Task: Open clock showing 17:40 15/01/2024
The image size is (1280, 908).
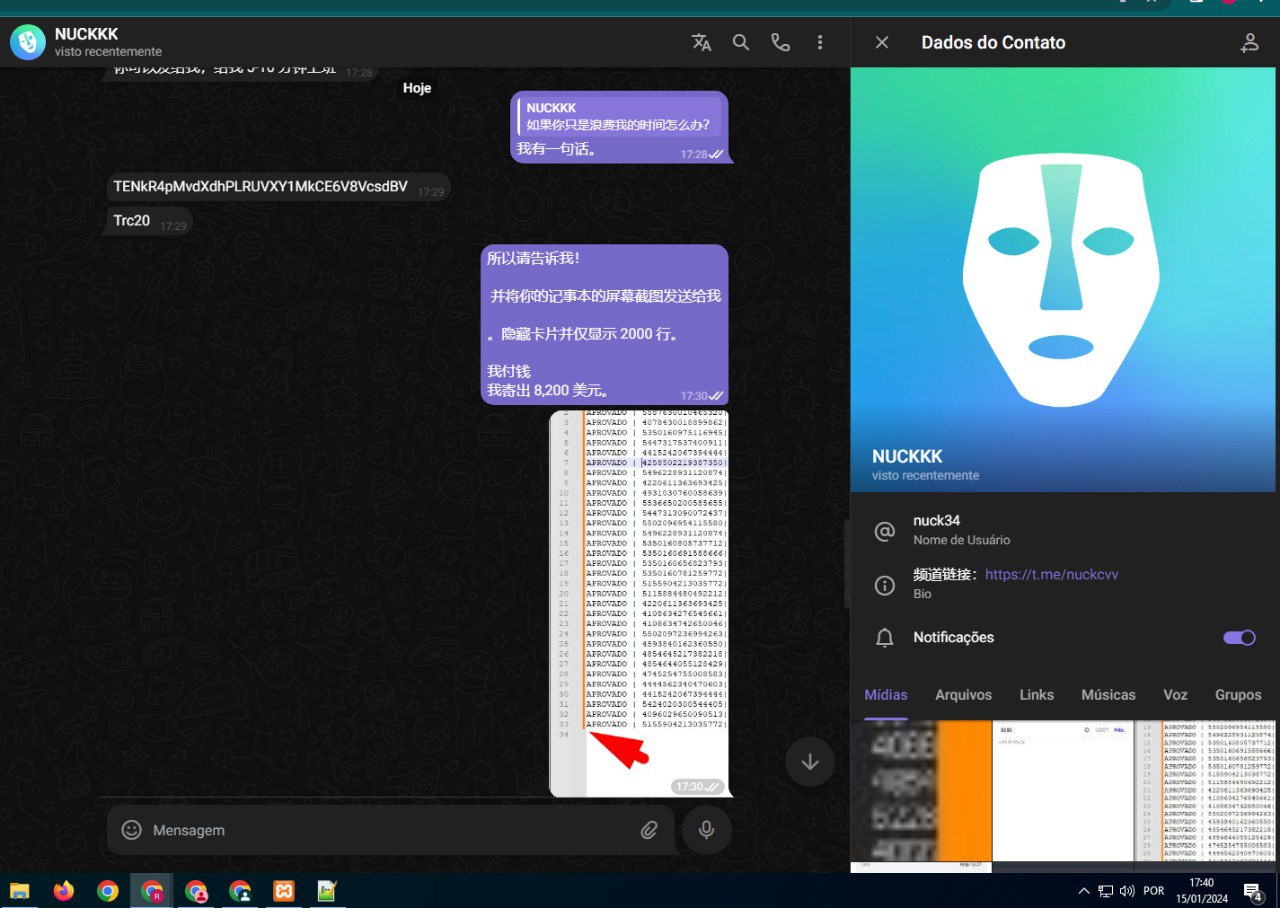Action: (1202, 890)
